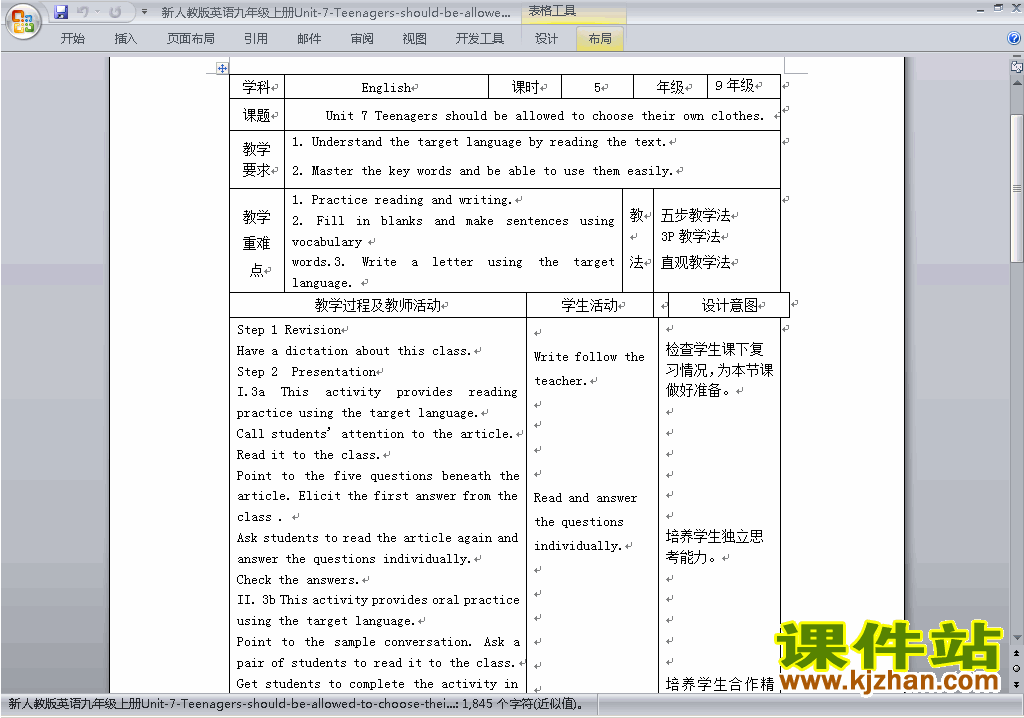The image size is (1024, 718).
Task: Open Word Help question mark icon
Action: click(x=1014, y=38)
